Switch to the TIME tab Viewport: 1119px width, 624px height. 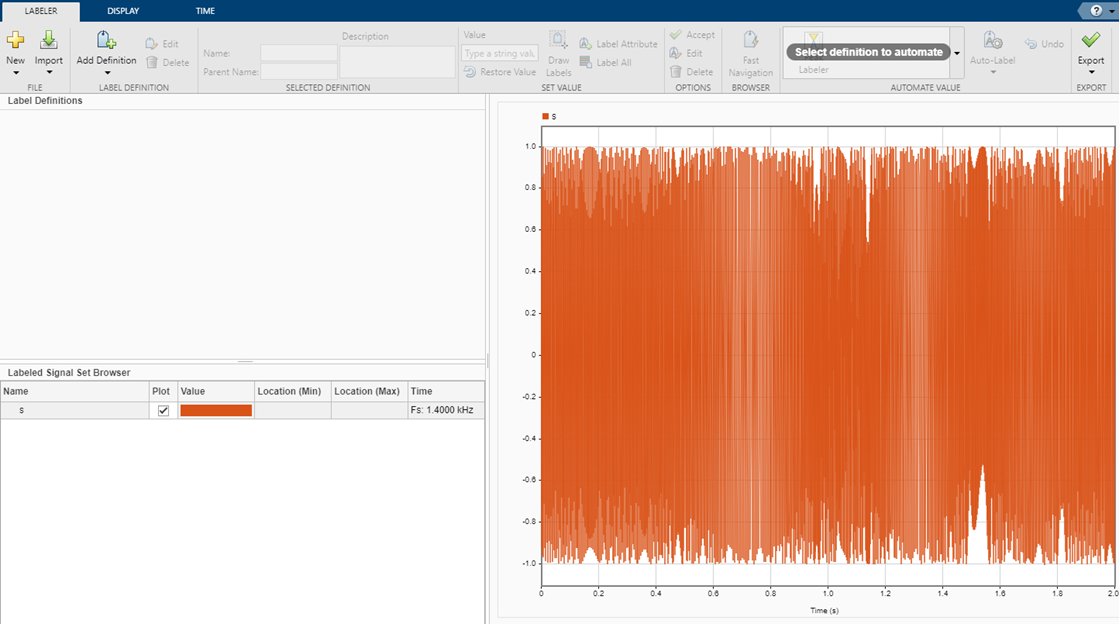[204, 11]
